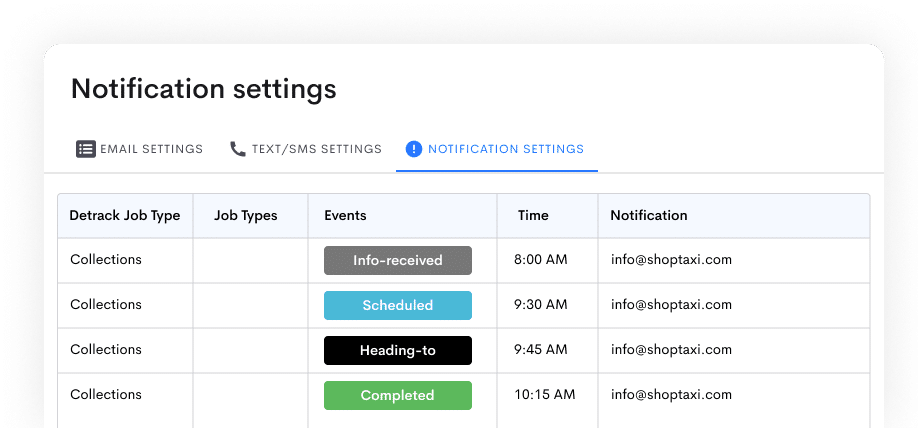
Task: Click the phone icon for Text/SMS
Action: [x=238, y=149]
